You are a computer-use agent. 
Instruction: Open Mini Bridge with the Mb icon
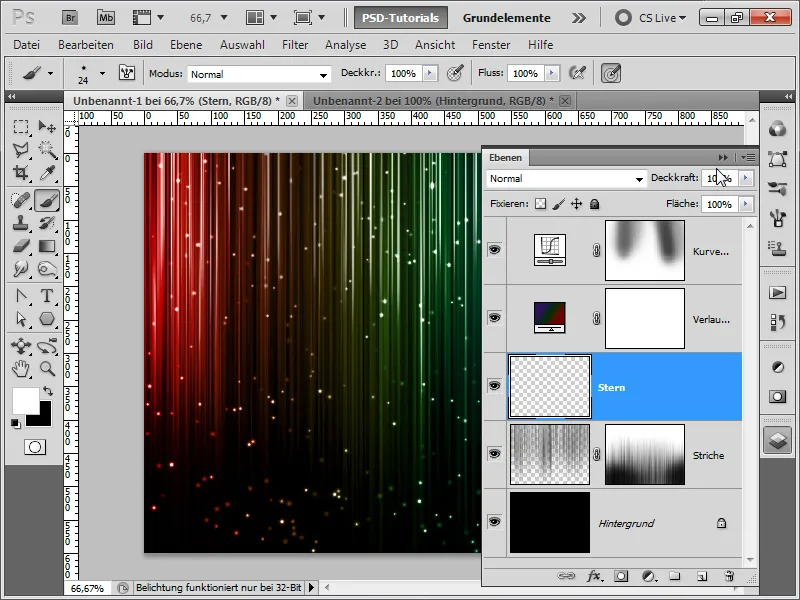[x=106, y=18]
